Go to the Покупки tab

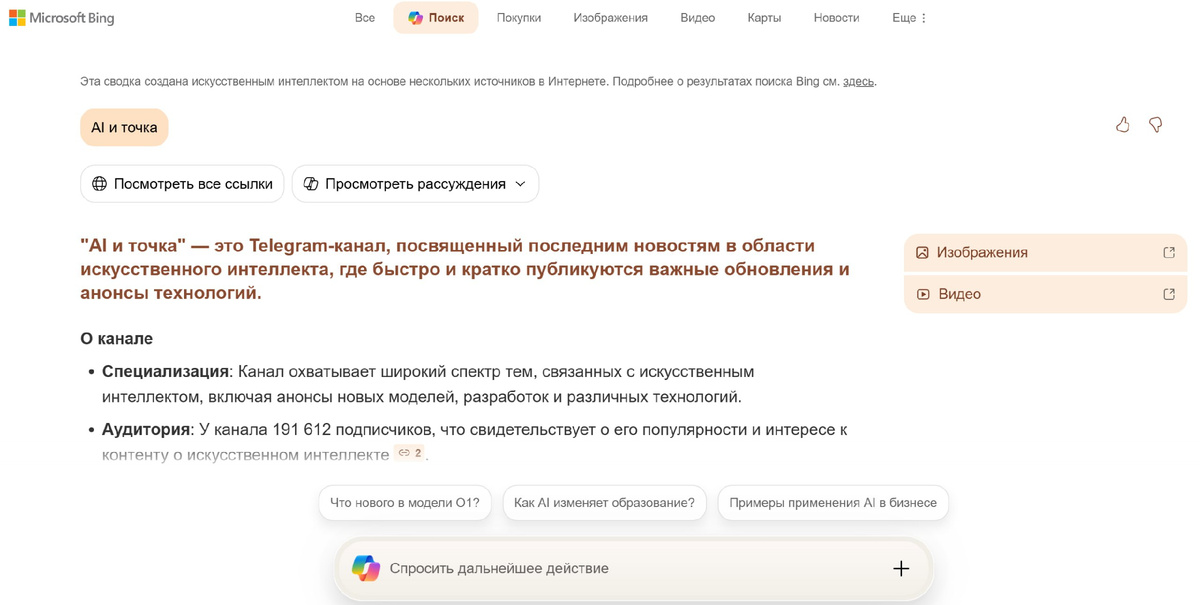pyautogui.click(x=519, y=18)
